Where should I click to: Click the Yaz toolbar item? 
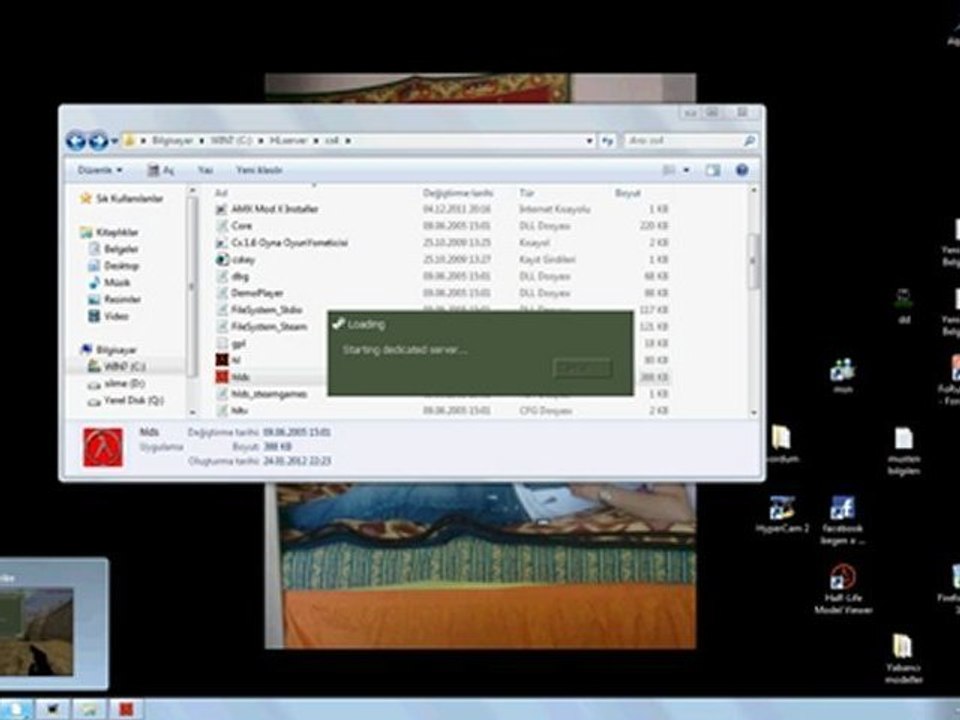pos(205,171)
